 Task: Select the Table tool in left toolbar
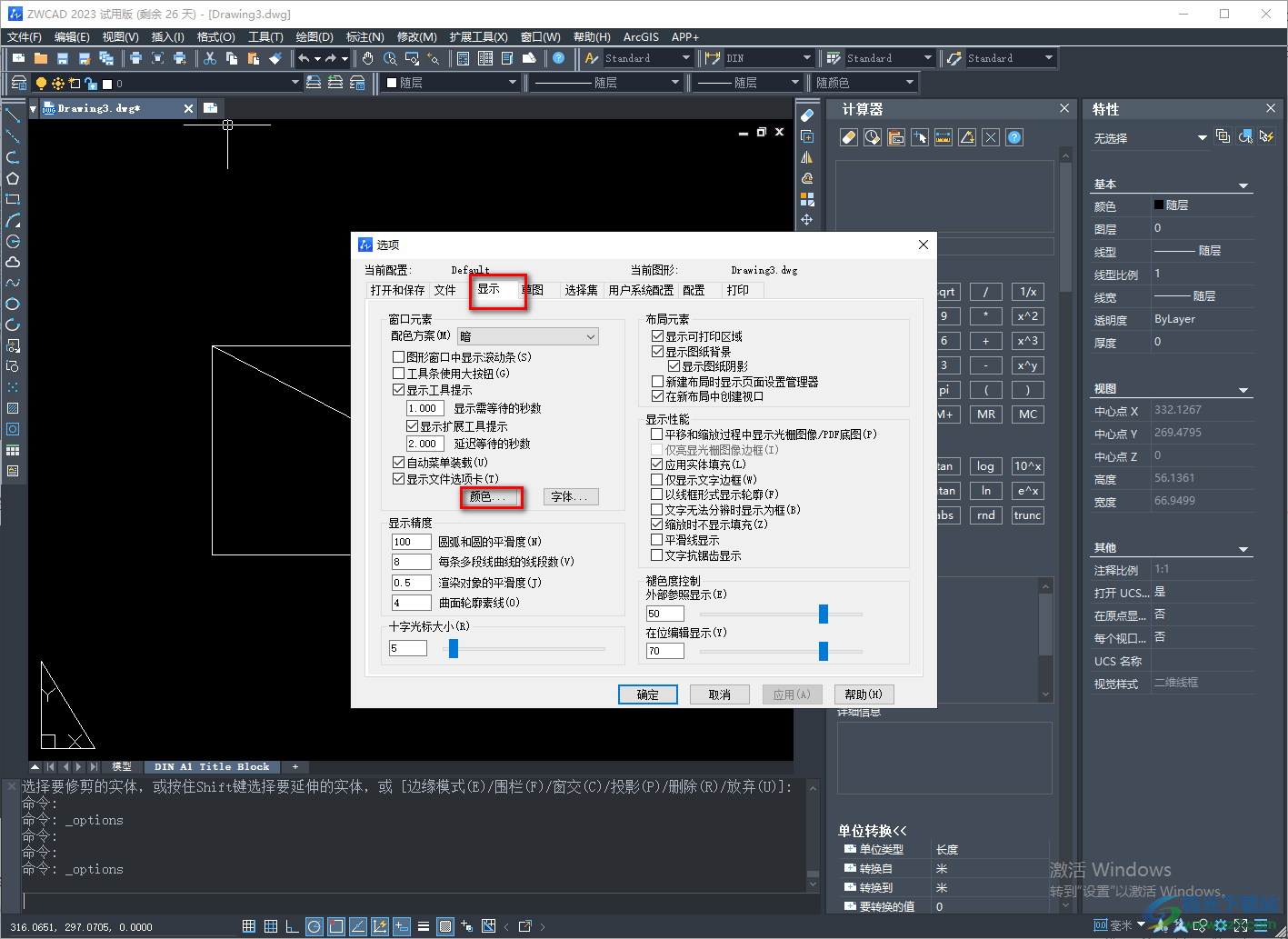click(13, 450)
